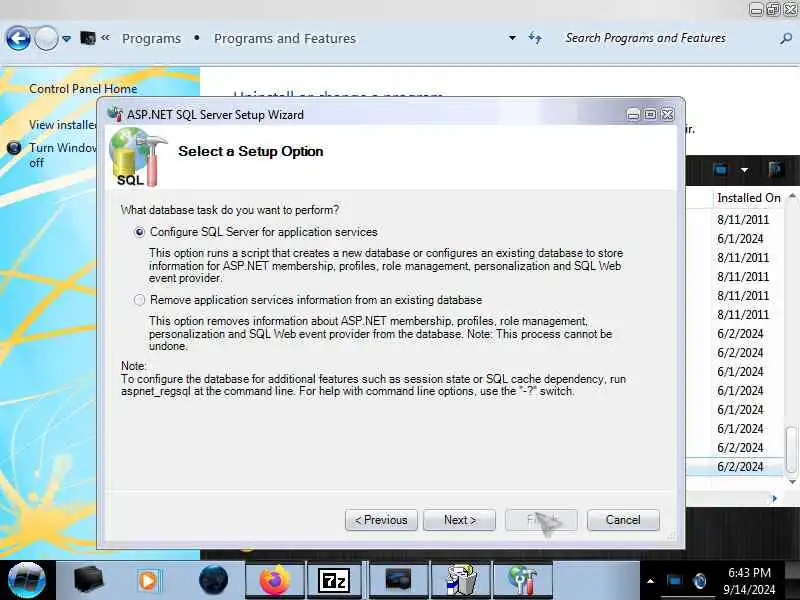The height and width of the screenshot is (600, 800).
Task: Select Remove application services information radio button
Action: click(x=139, y=300)
